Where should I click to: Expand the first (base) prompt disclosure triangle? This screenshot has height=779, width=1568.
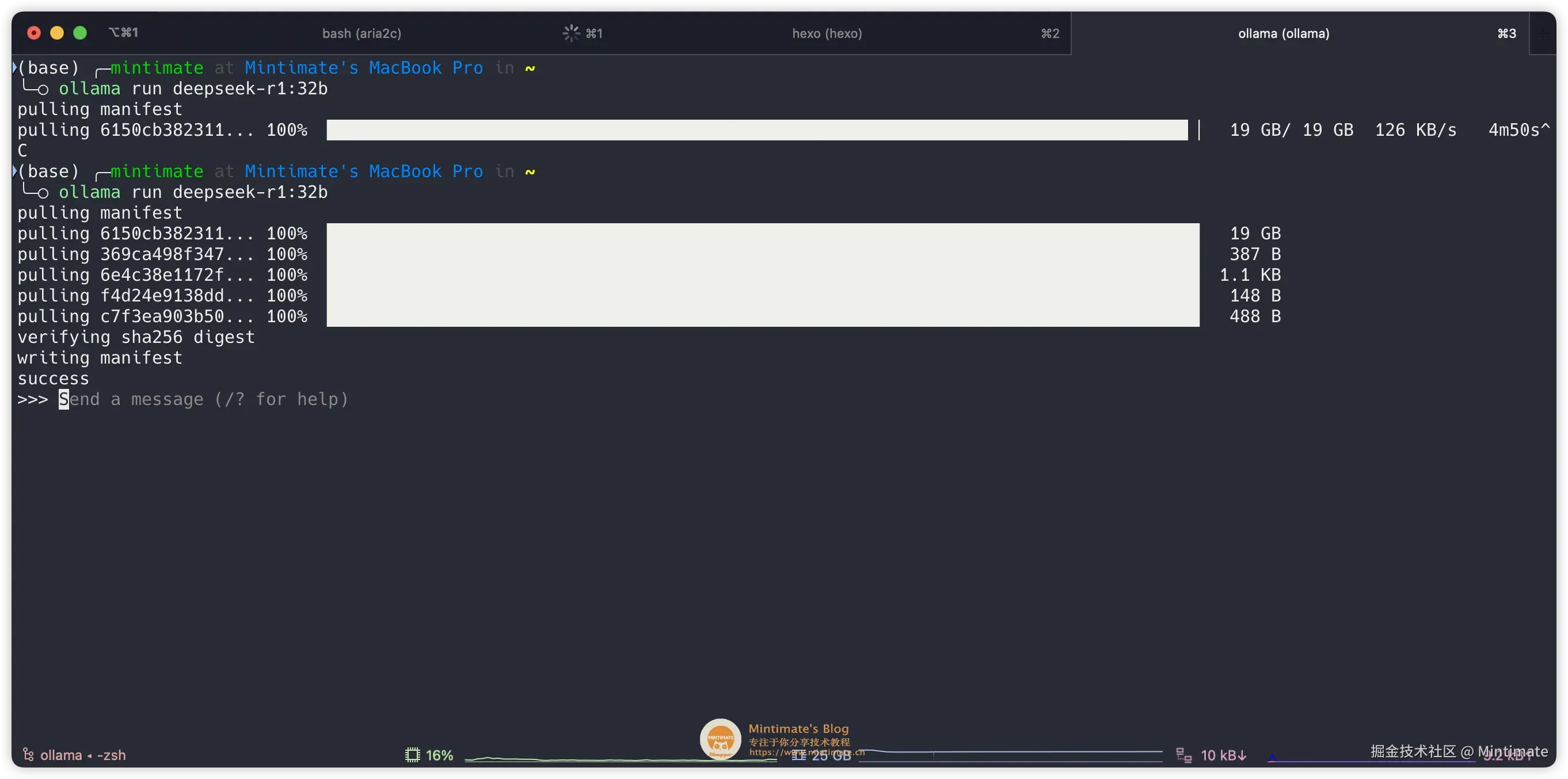(x=15, y=67)
